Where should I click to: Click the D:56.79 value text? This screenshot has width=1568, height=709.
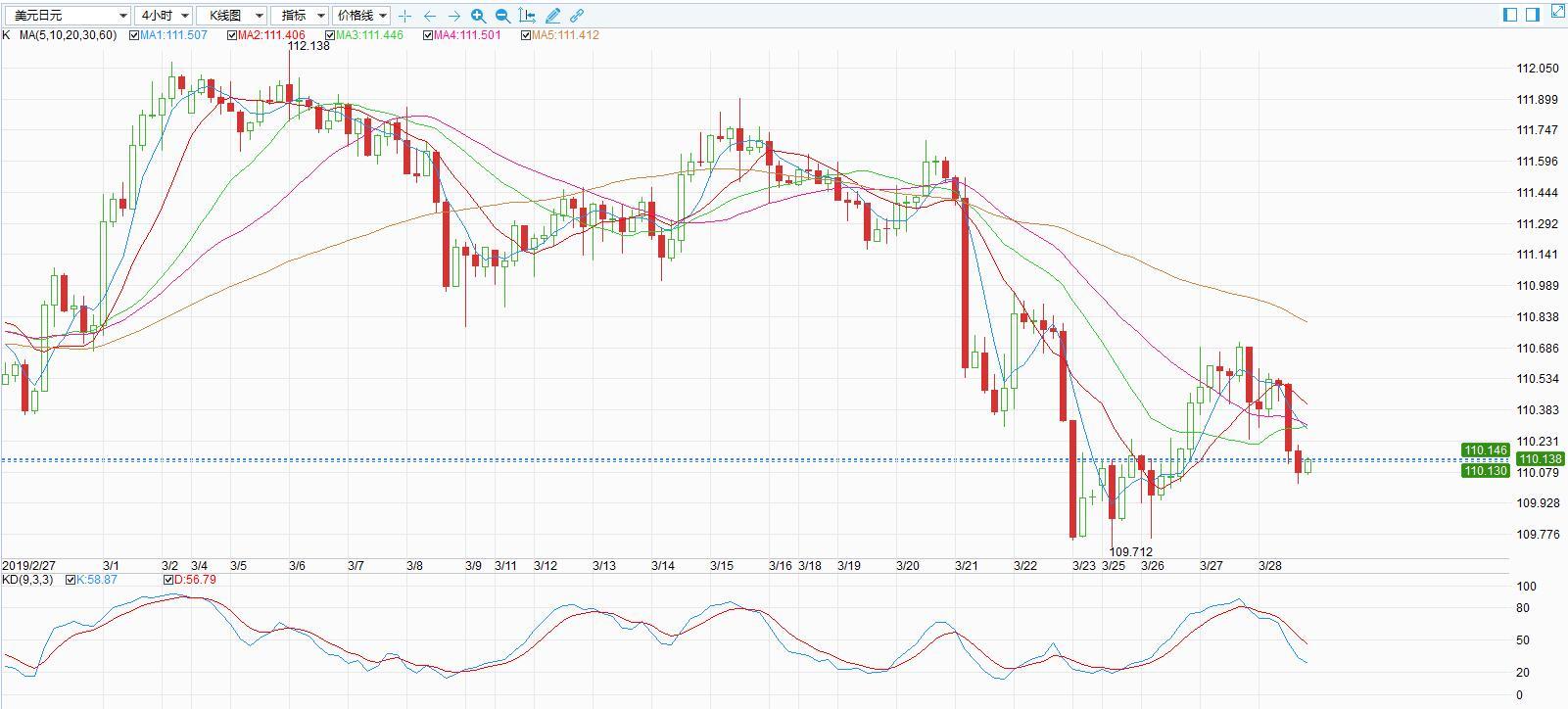coord(195,580)
